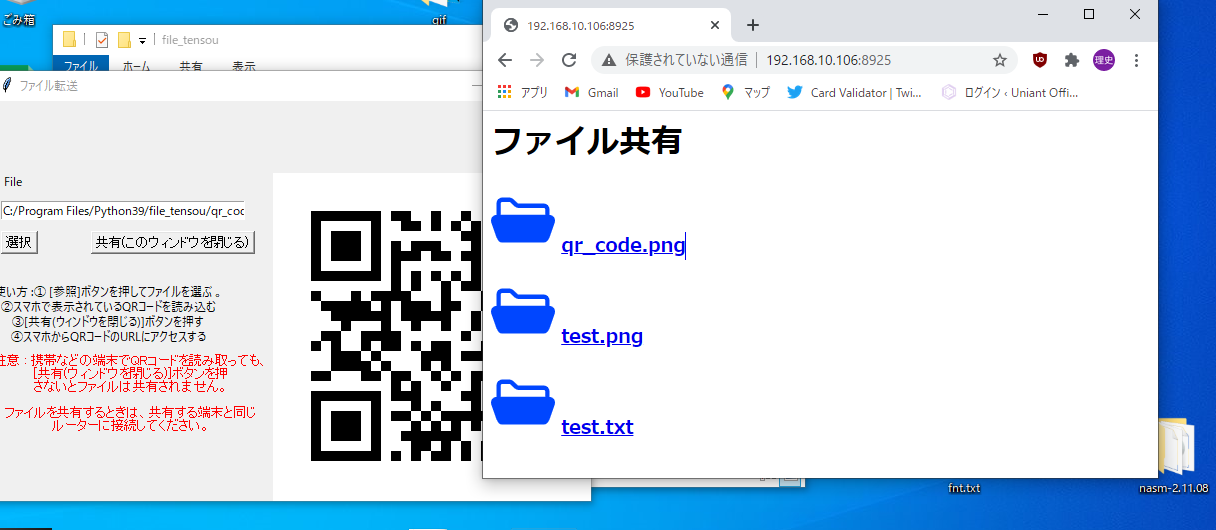Viewport: 1216px width, 530px height.
Task: Minimize the Chrome window
Action: click(1043, 14)
